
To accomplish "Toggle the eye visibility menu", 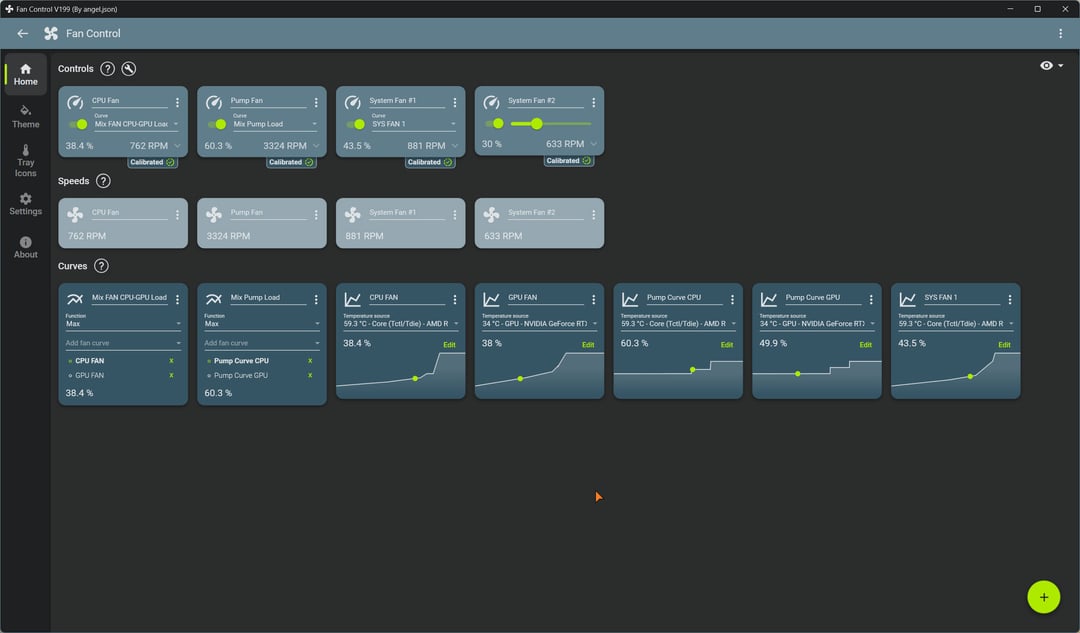I will tap(1051, 65).
